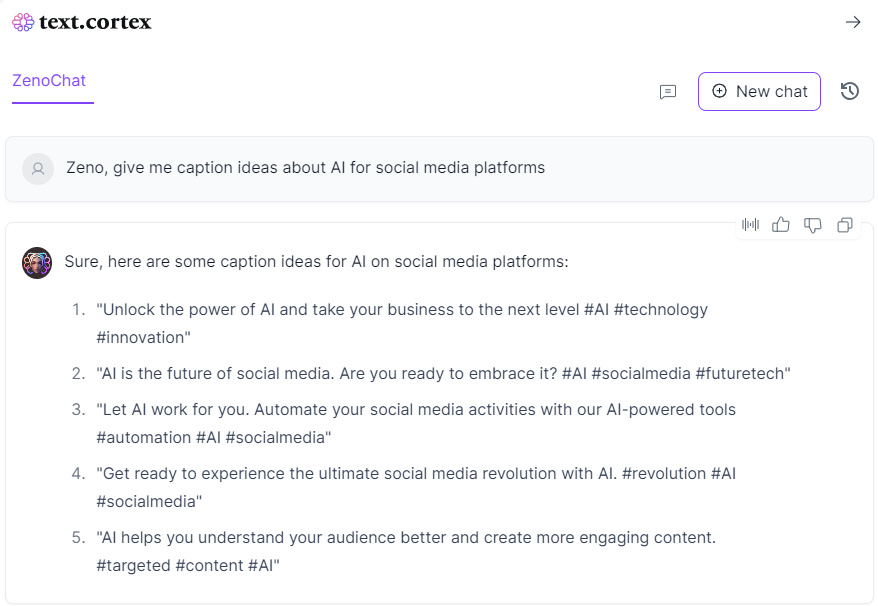Image resolution: width=878 pixels, height=606 pixels.
Task: Play the response aloud via waveform icon
Action: [x=750, y=225]
